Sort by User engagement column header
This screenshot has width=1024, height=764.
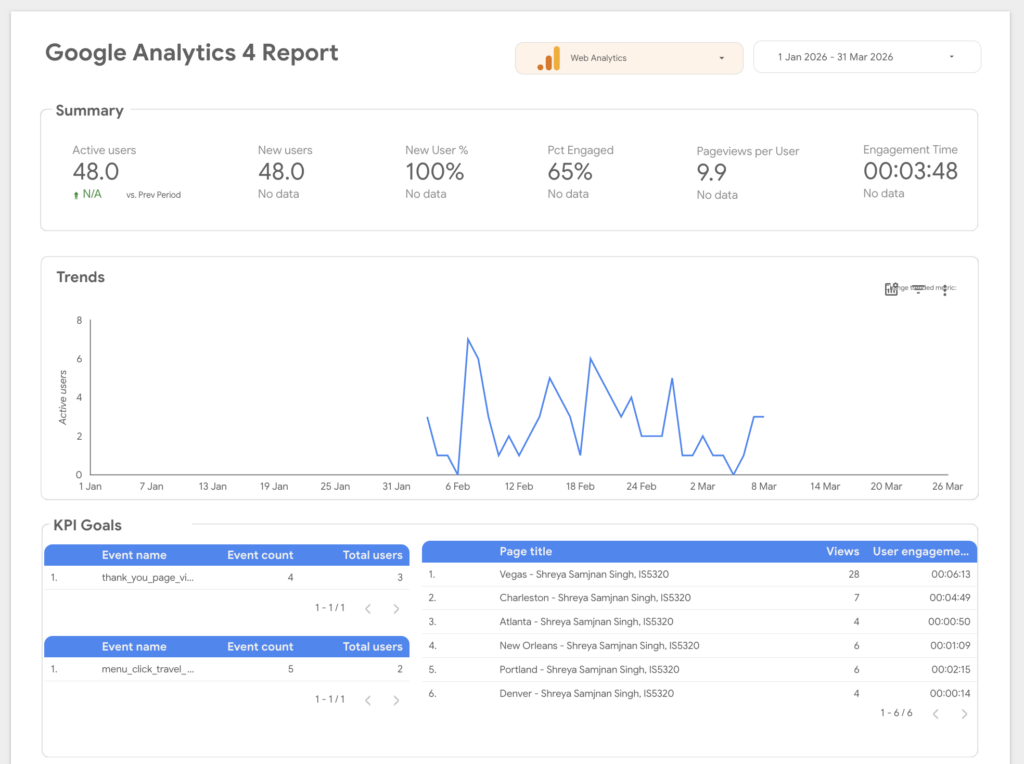pyautogui.click(x=920, y=551)
